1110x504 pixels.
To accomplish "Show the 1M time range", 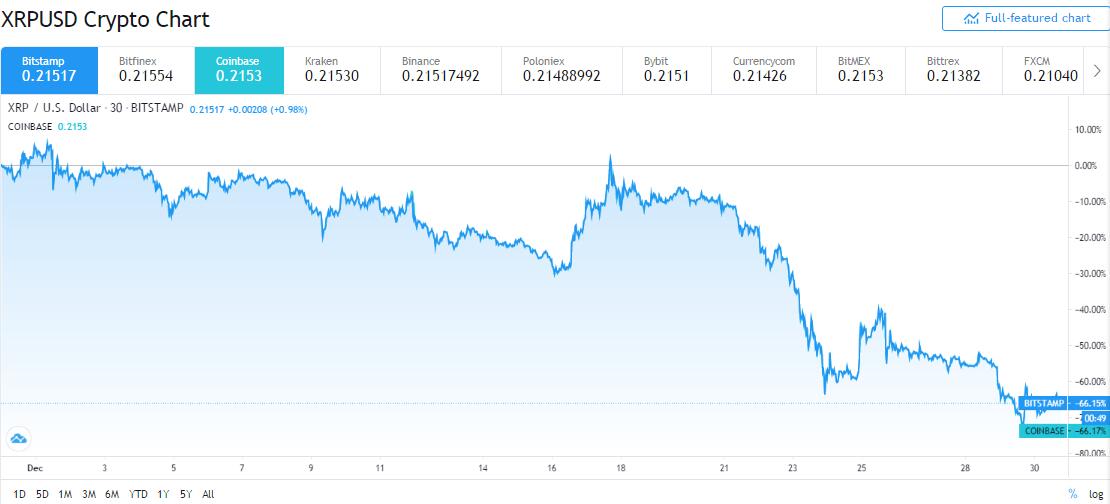I will [65, 494].
